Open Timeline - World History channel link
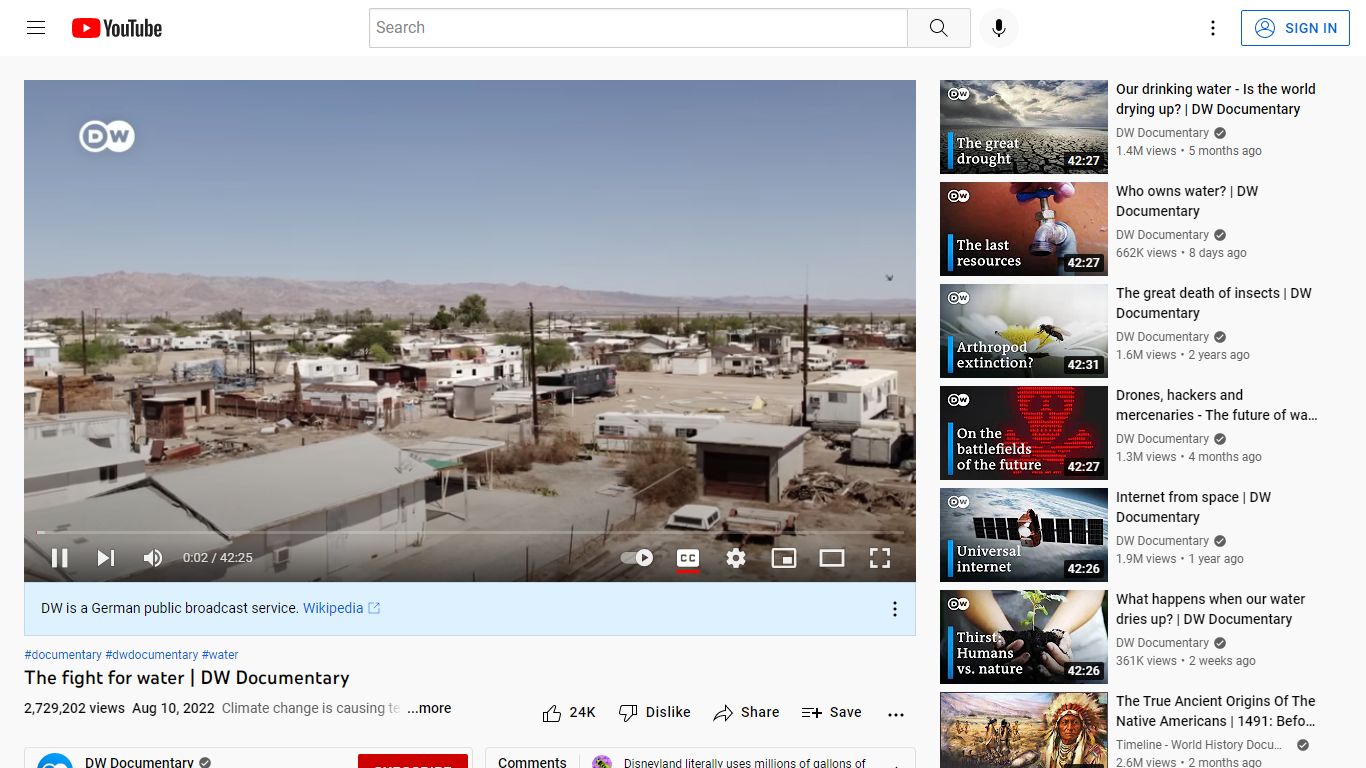 click(x=1199, y=745)
